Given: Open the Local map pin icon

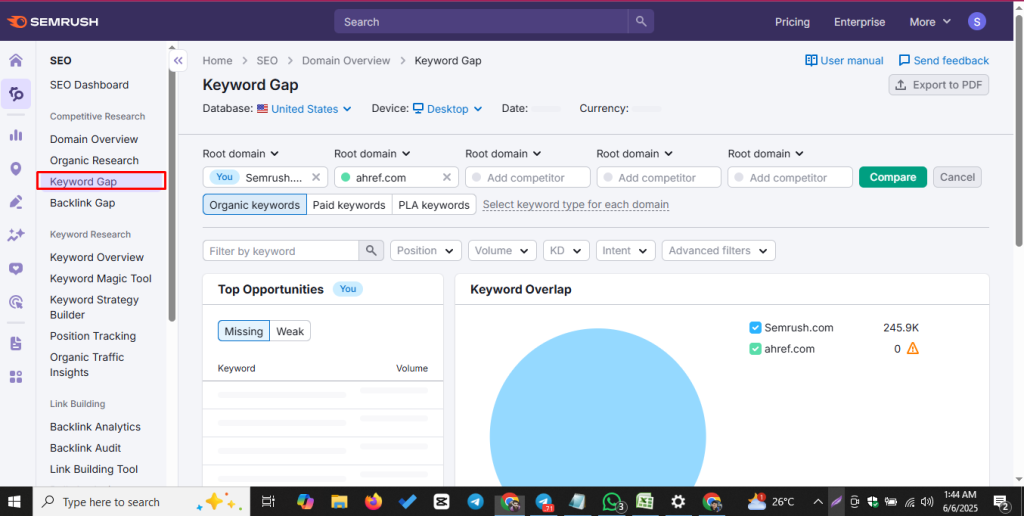Looking at the screenshot, I should (x=16, y=169).
